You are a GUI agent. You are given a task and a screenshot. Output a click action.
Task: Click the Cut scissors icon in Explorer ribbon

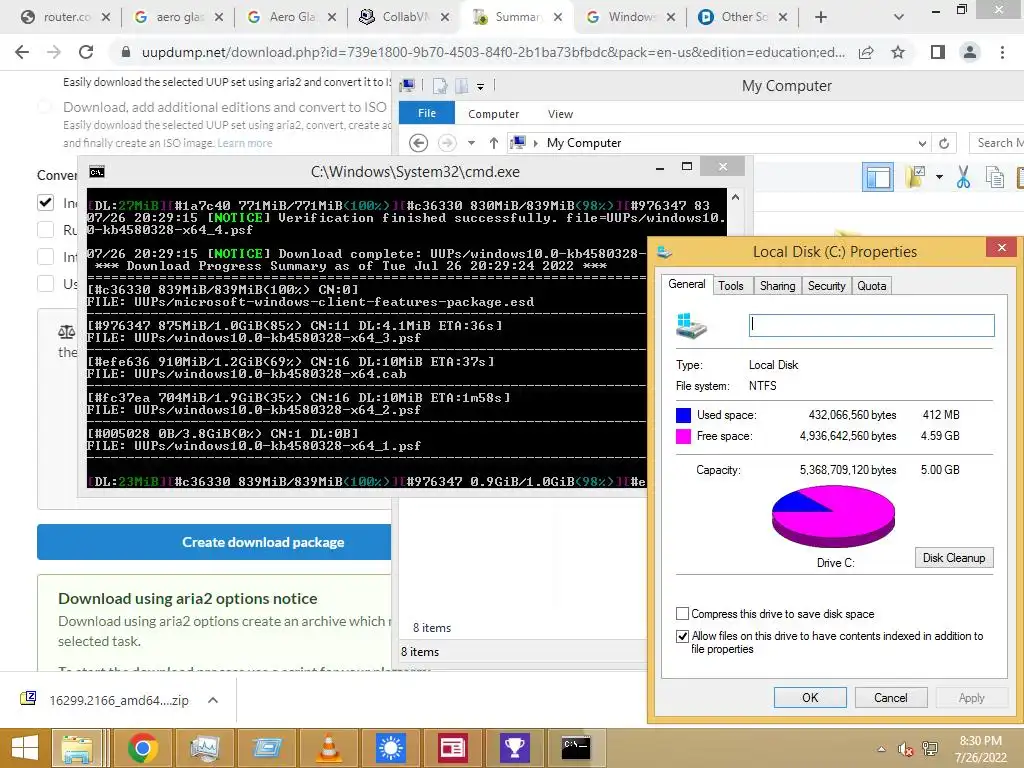coord(963,177)
